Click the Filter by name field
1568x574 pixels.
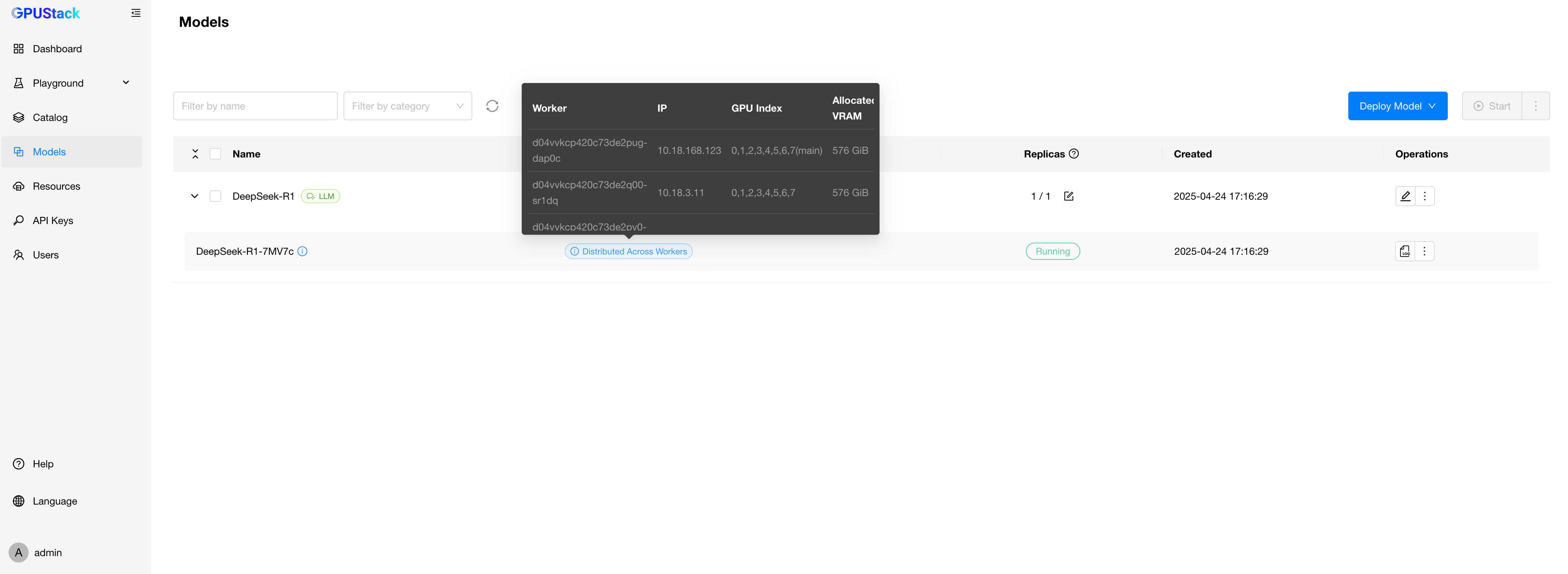tap(255, 106)
